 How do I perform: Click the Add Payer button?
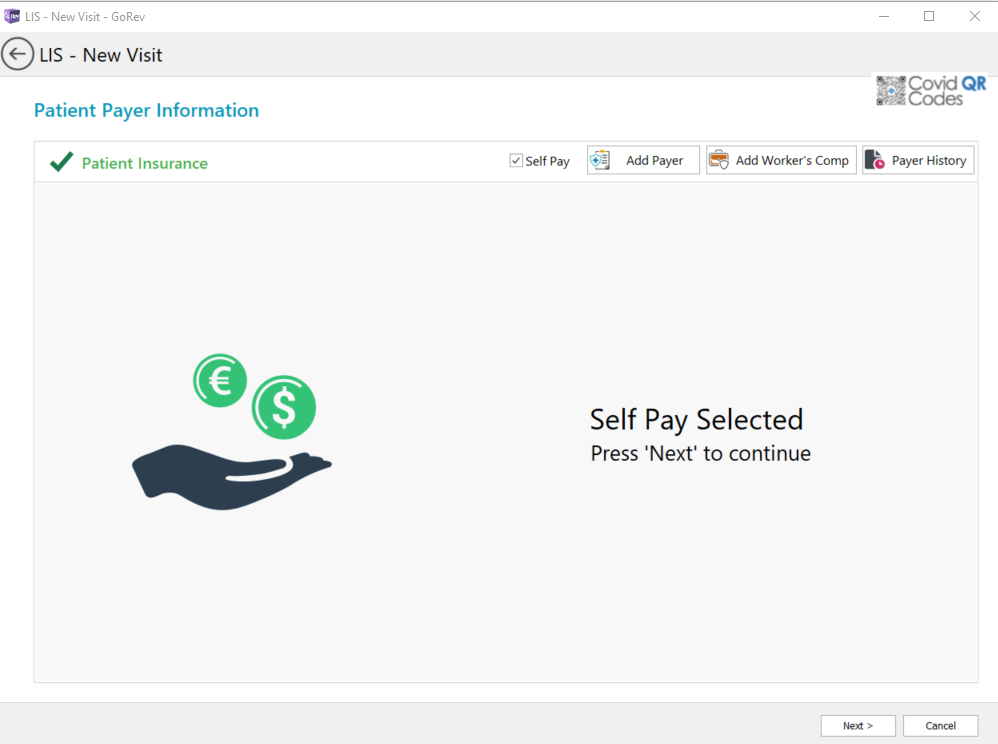(643, 160)
